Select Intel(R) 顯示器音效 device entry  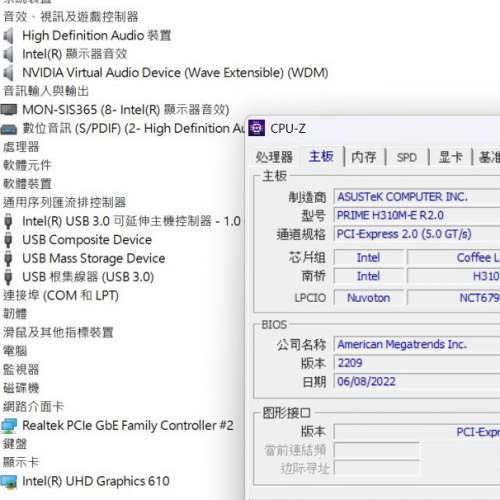click(75, 54)
